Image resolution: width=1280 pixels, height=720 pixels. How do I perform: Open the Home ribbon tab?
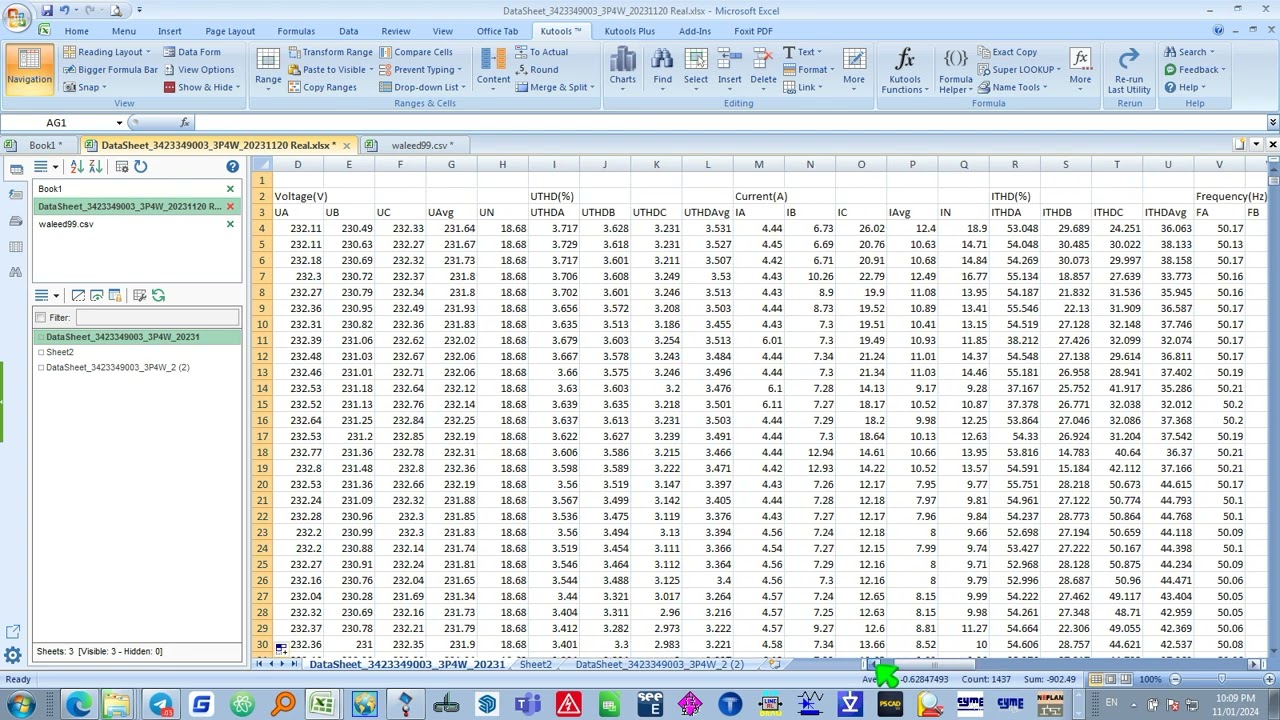tap(76, 31)
